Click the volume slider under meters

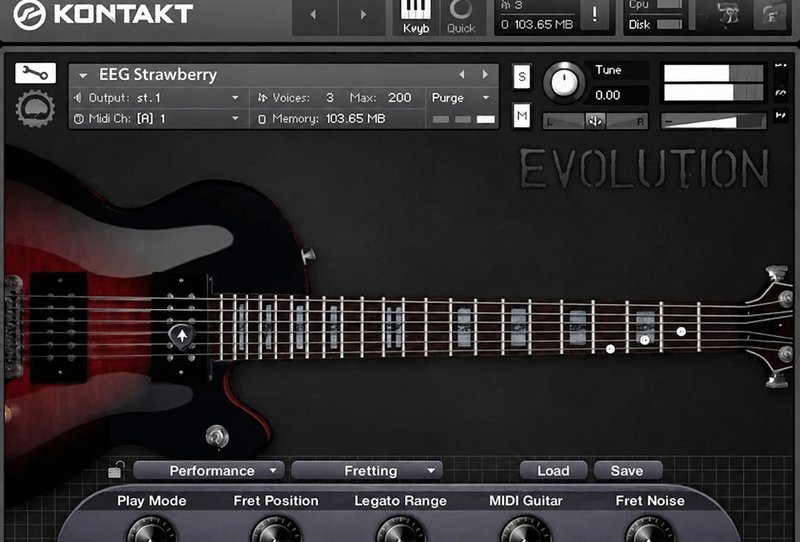pos(713,121)
